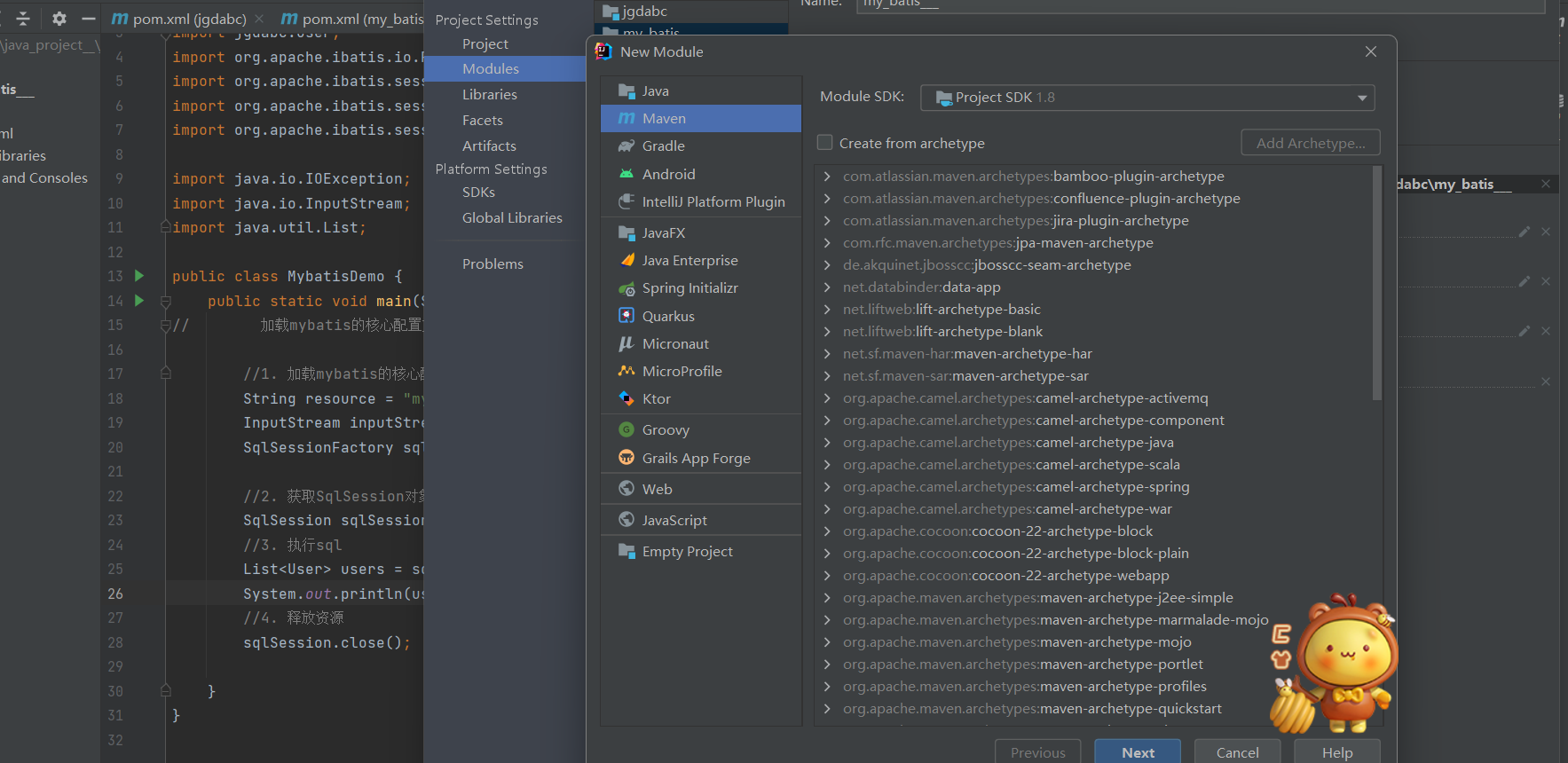The height and width of the screenshot is (763, 1568).
Task: Expand jira-plugin-archetype entry
Action: click(827, 221)
